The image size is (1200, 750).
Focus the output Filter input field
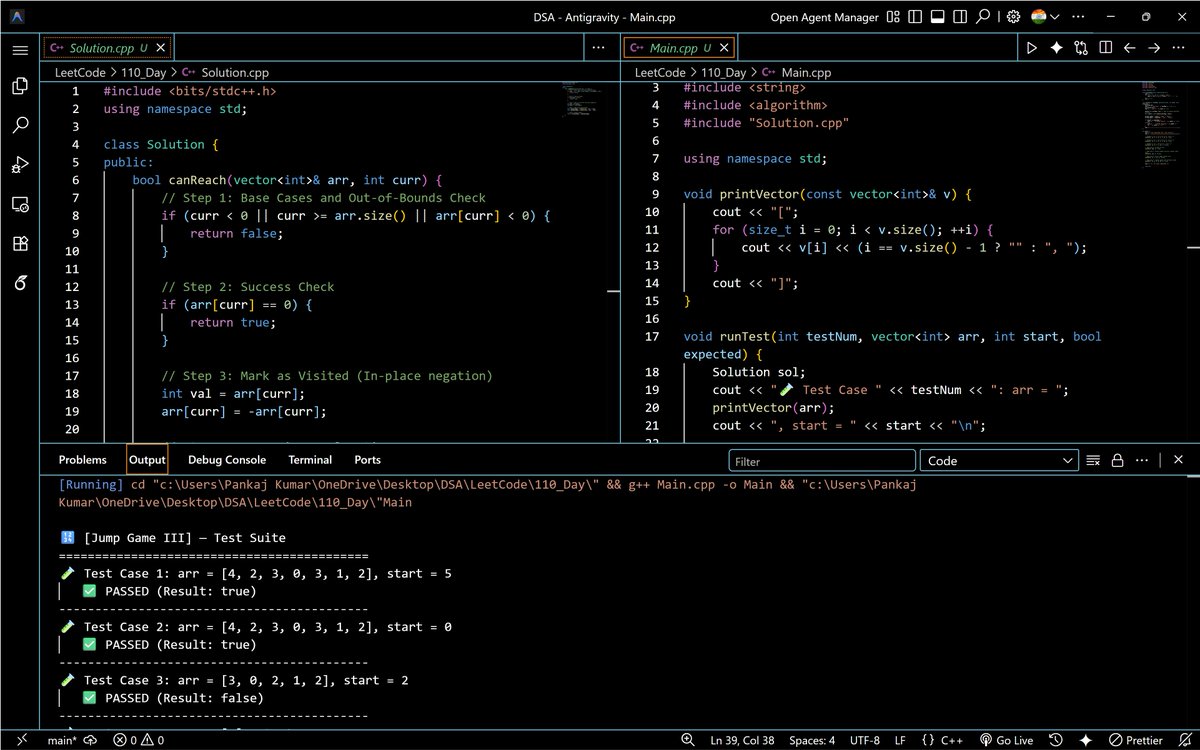[x=822, y=460]
